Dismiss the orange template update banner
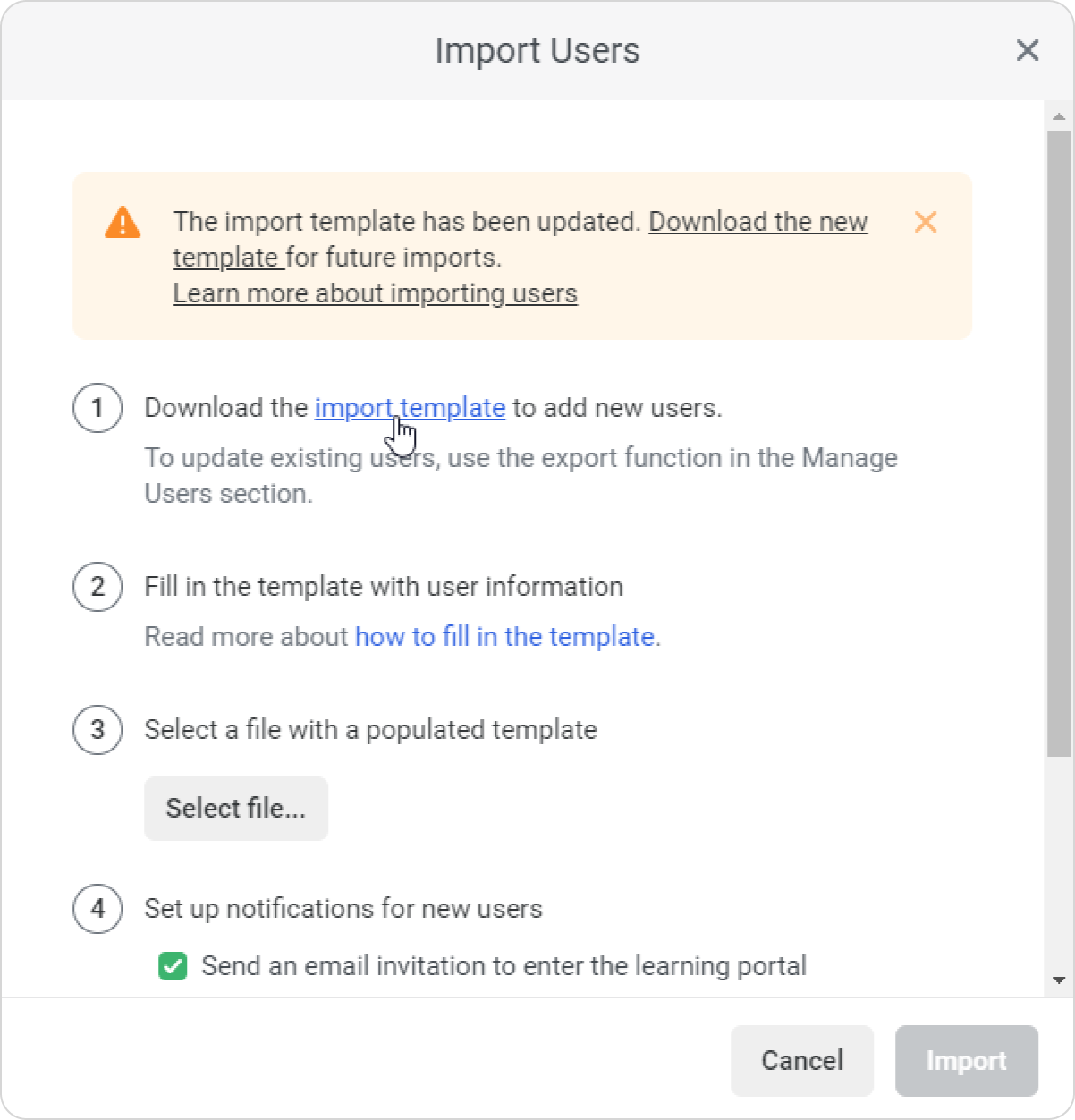This screenshot has width=1075, height=1120. 926,222
